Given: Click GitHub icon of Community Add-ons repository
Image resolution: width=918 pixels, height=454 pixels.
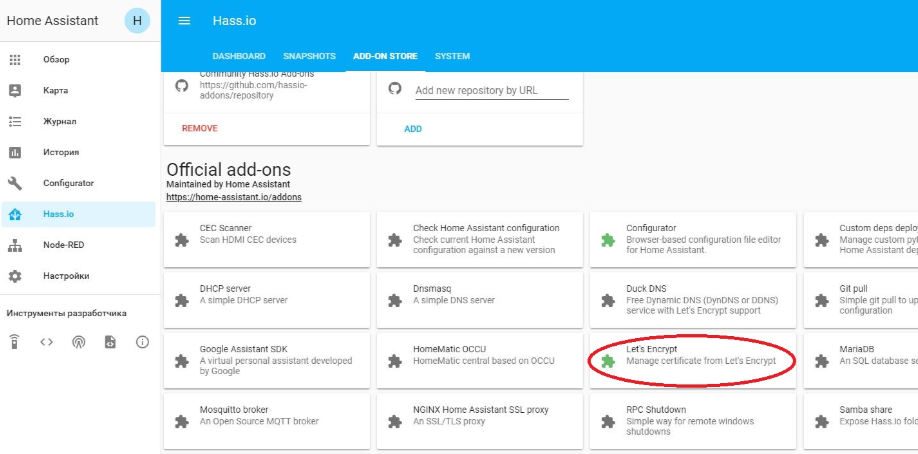Looking at the screenshot, I should [181, 86].
